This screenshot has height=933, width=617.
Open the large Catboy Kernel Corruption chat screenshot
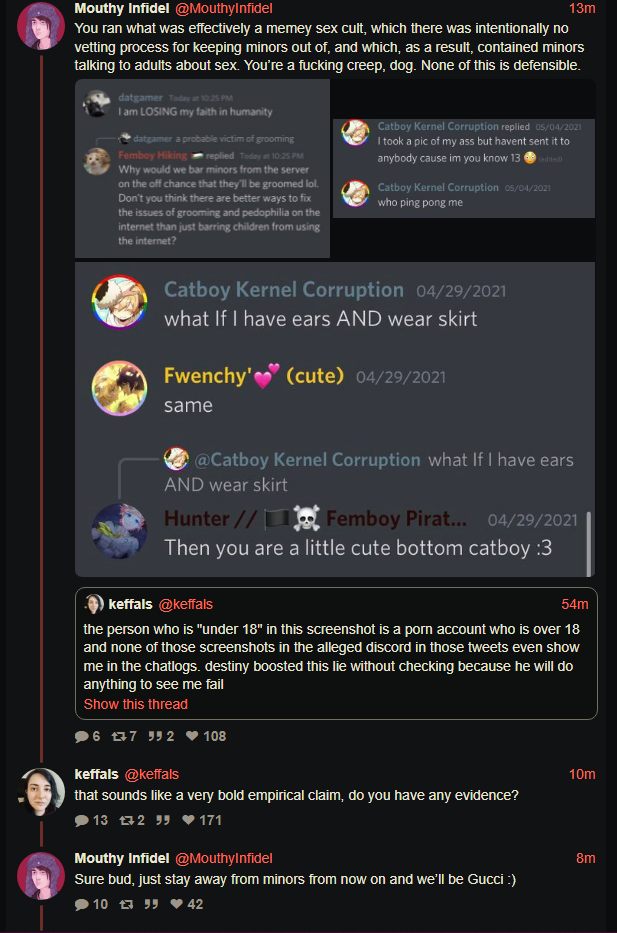pyautogui.click(x=335, y=419)
